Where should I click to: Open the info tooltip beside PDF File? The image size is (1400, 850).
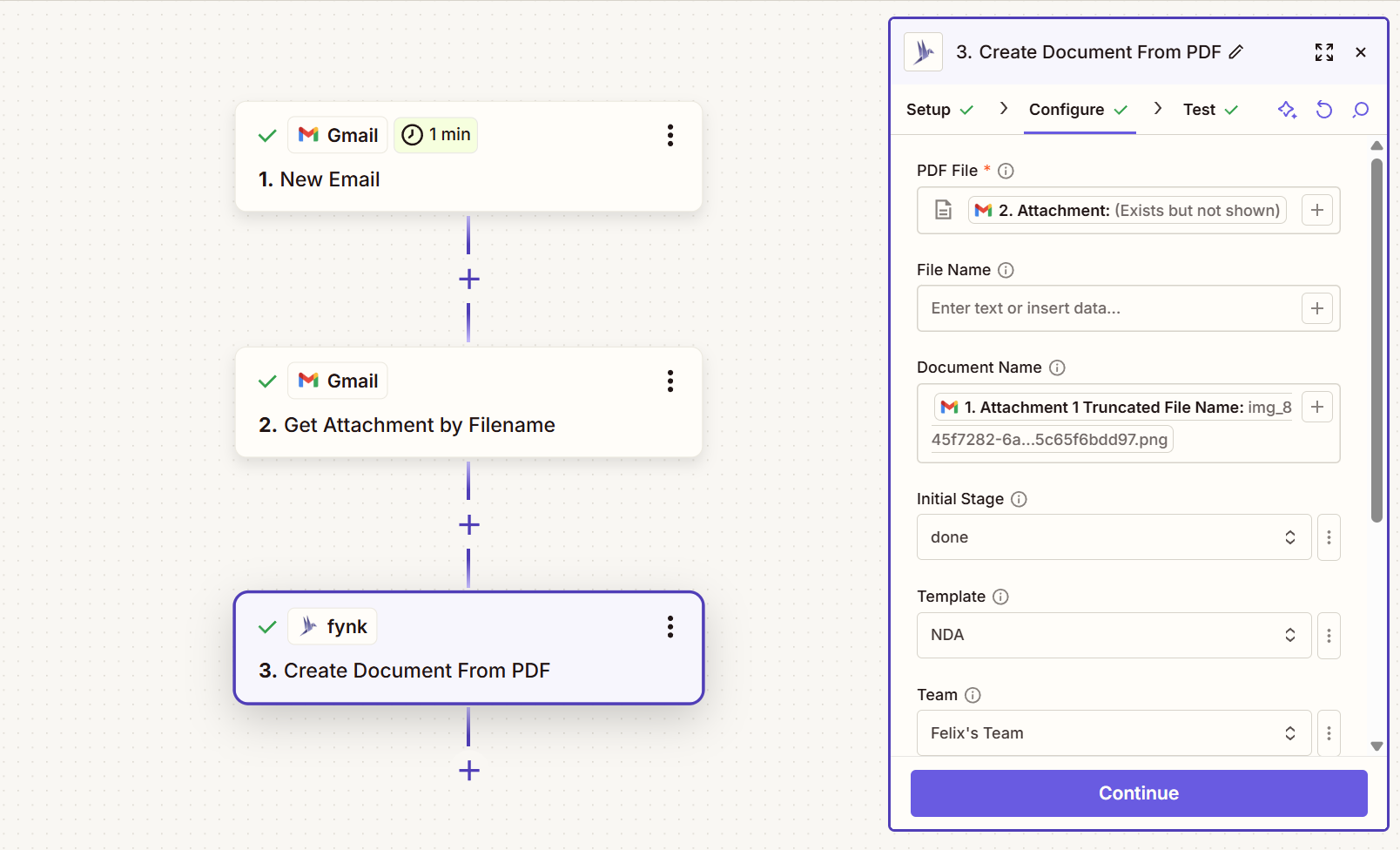1006,171
